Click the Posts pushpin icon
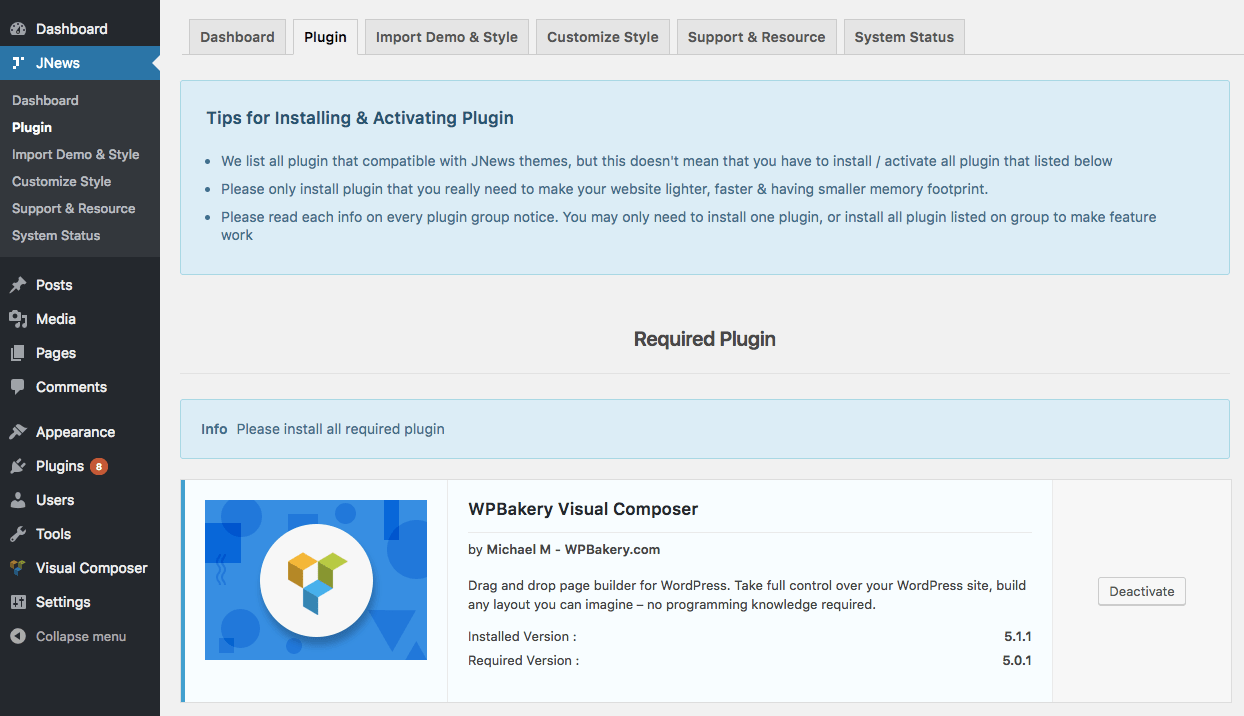This screenshot has height=716, width=1244. pos(18,285)
